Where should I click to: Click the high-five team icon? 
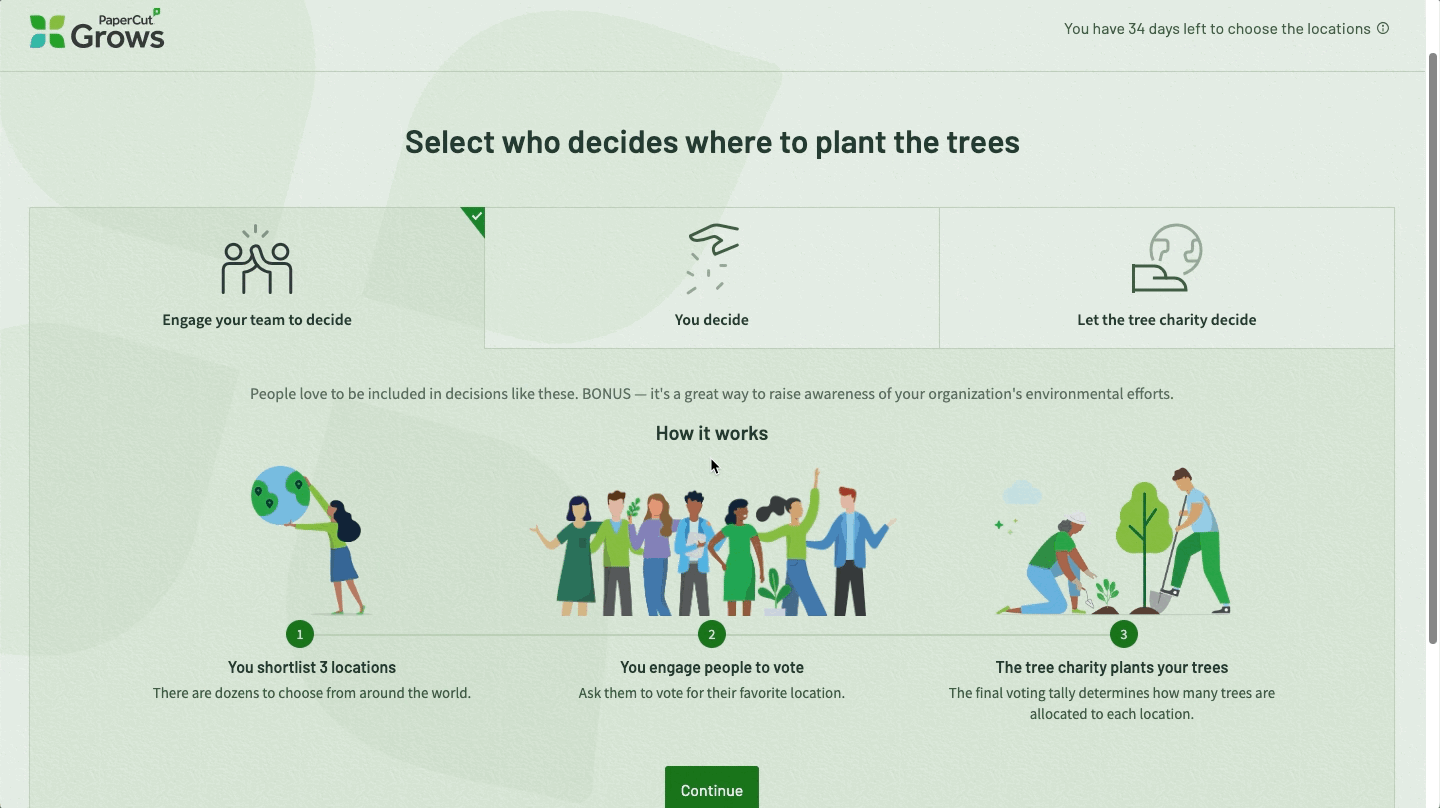coord(257,260)
